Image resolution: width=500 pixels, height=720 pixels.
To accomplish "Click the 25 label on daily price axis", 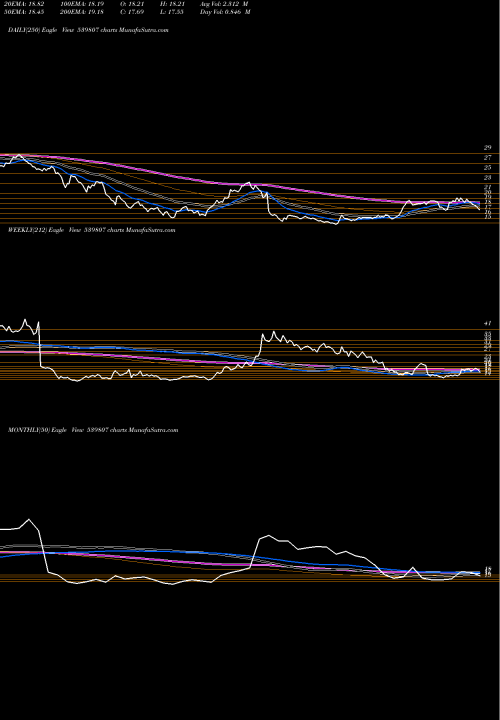I will click(487, 168).
